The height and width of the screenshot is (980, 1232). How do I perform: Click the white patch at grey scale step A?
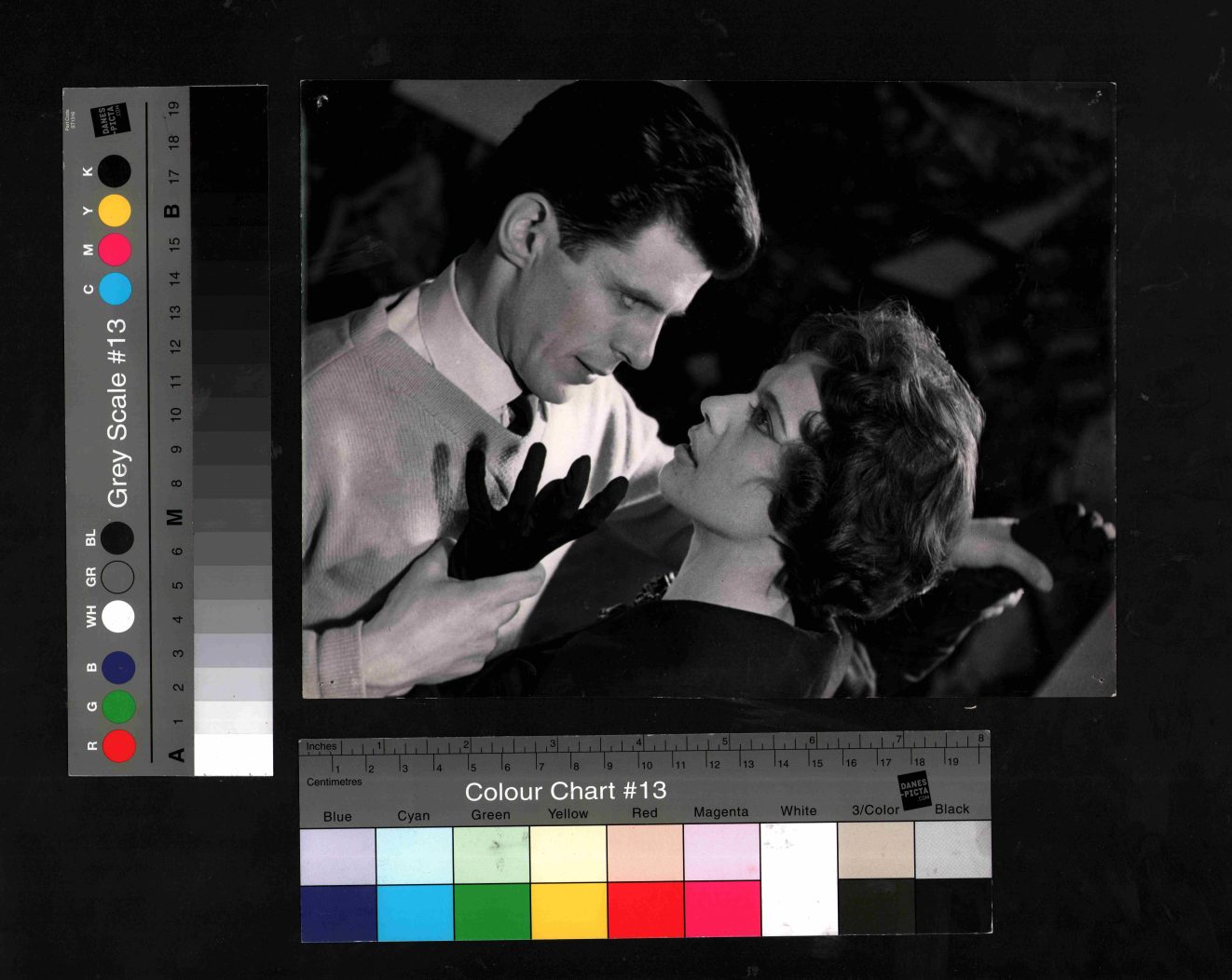[x=233, y=754]
